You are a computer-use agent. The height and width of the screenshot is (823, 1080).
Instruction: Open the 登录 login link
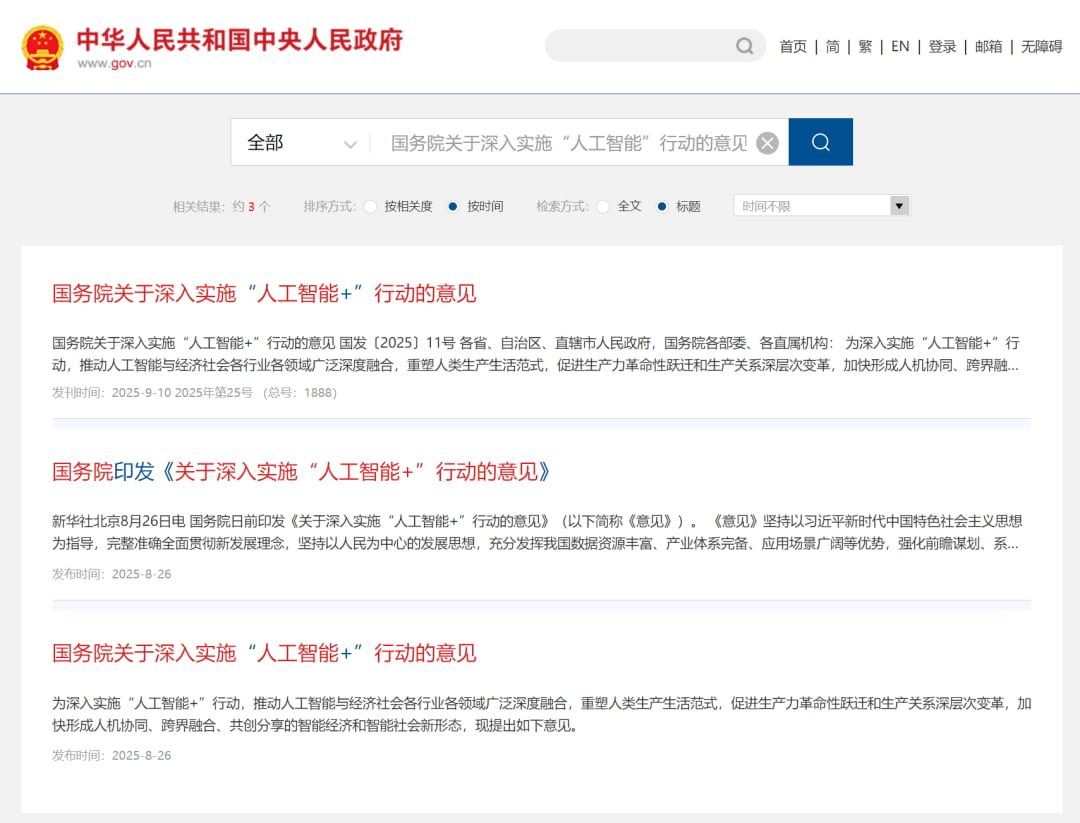(x=942, y=47)
